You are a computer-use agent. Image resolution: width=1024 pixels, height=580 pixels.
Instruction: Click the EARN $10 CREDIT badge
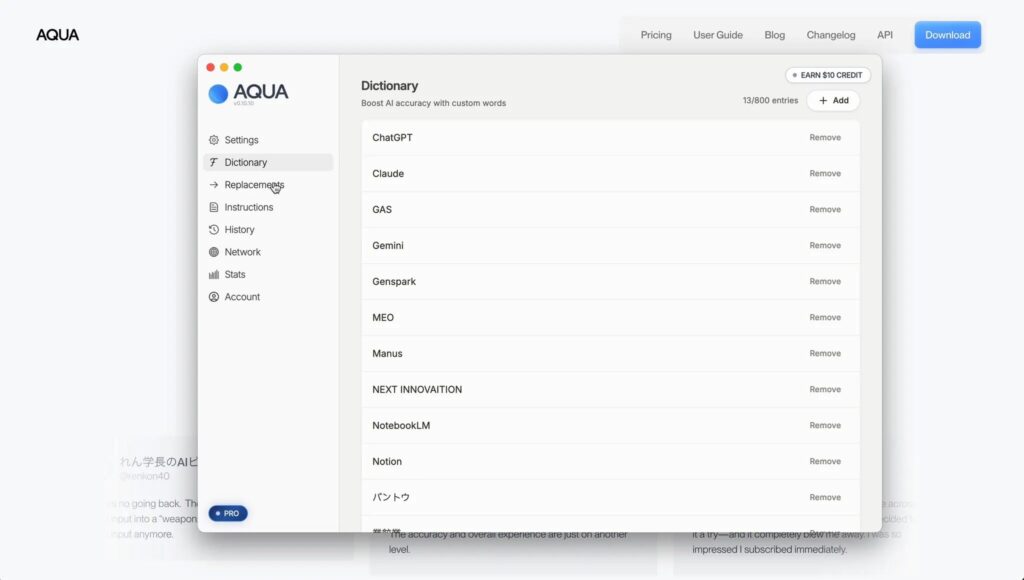828,75
